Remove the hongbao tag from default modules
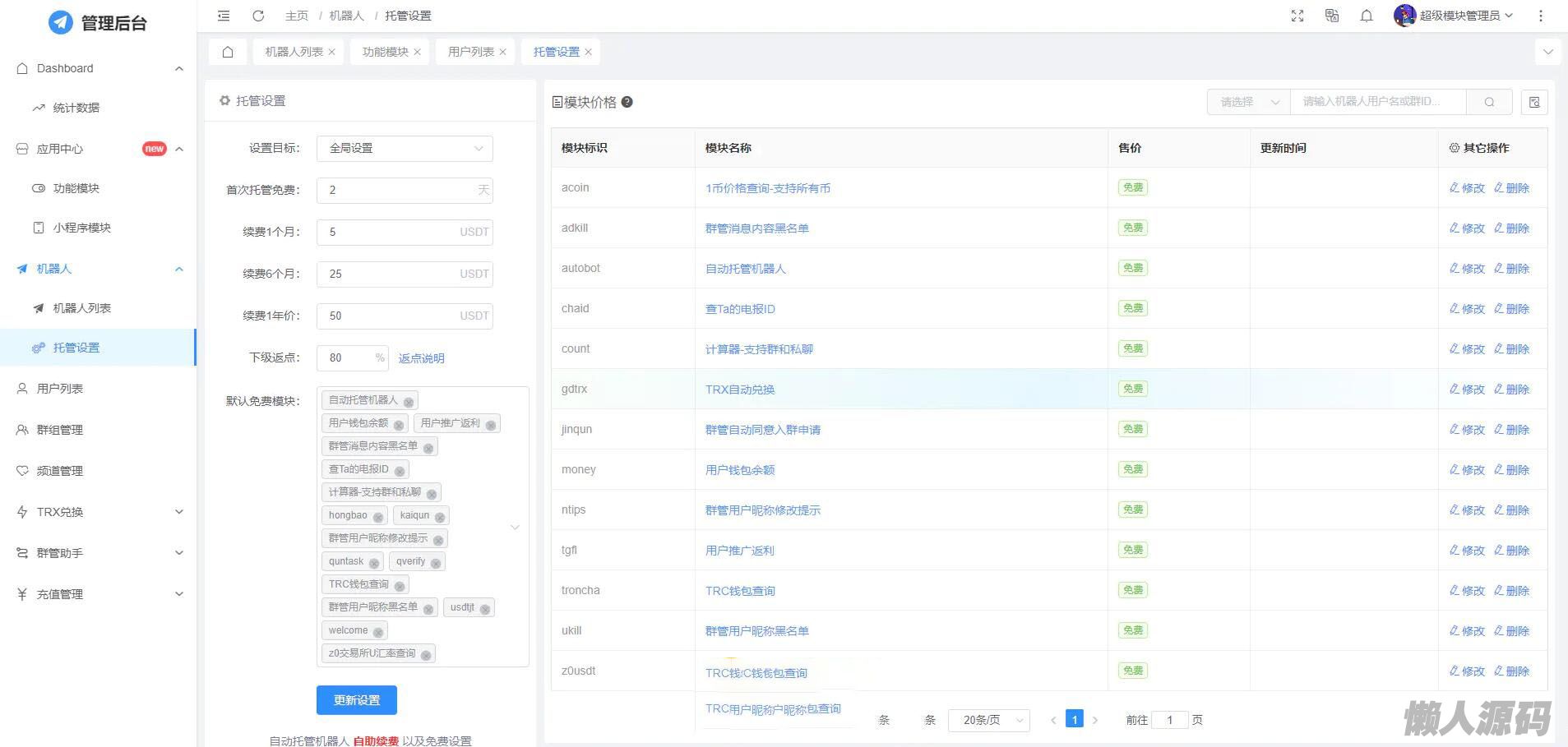 point(378,517)
